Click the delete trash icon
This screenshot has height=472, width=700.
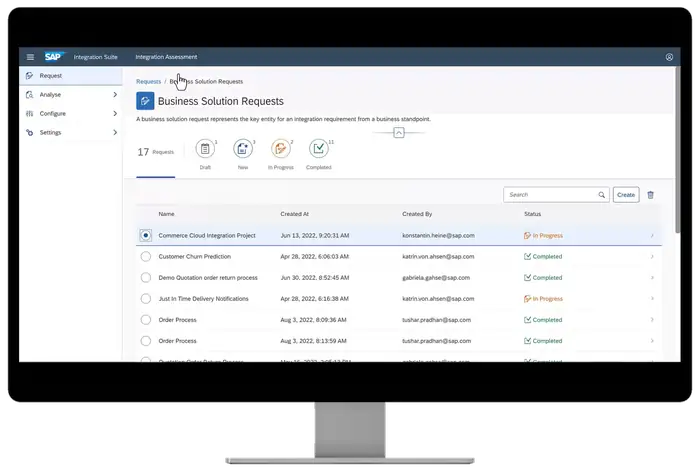650,195
